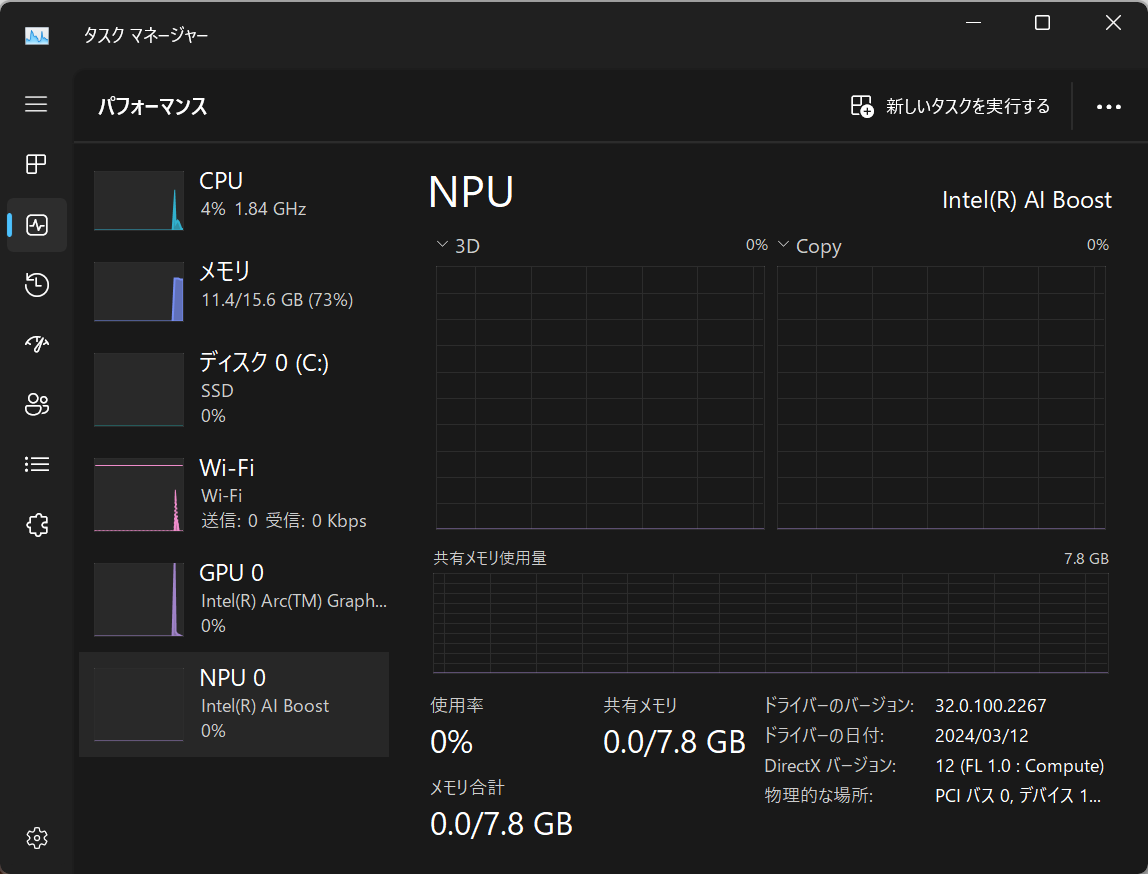Expand the 3D engine dropdown
Viewport: 1148px width, 874px height.
(441, 244)
